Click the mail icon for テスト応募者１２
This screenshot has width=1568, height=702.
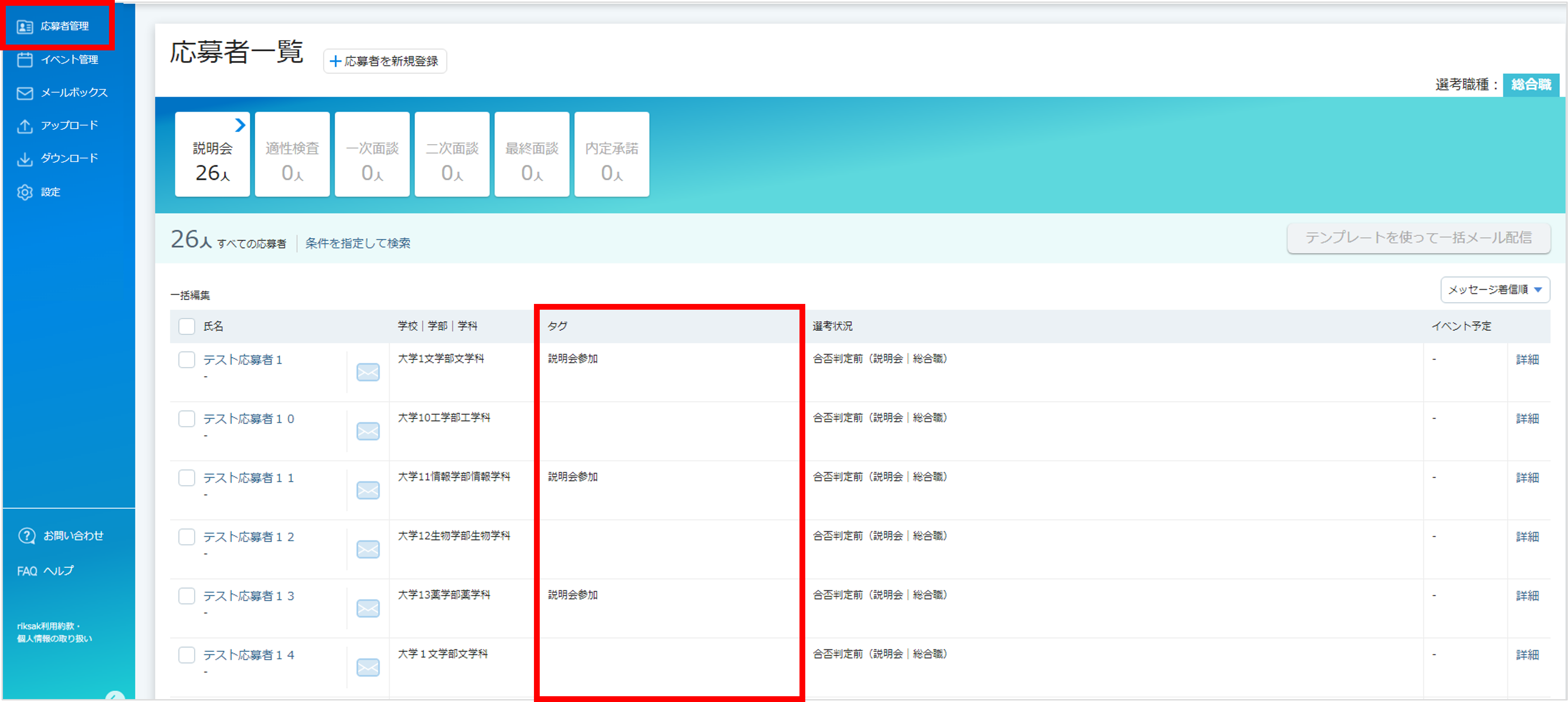coord(368,549)
